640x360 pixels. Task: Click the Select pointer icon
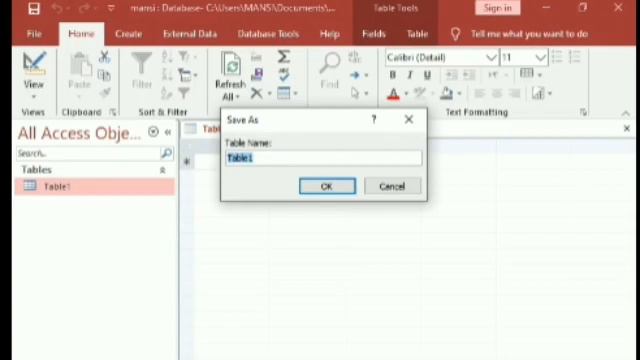[x=355, y=93]
